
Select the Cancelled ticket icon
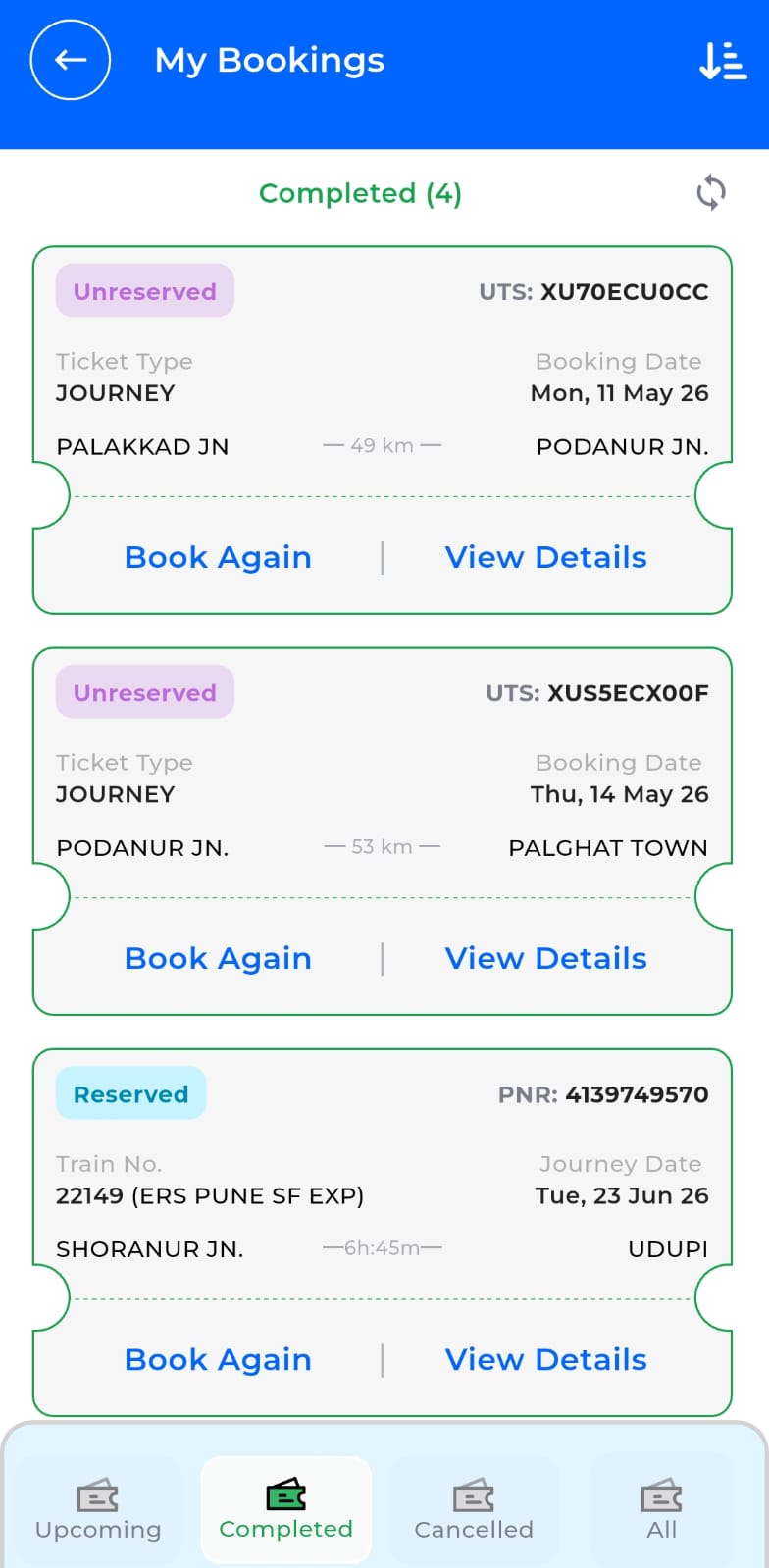[x=474, y=1496]
